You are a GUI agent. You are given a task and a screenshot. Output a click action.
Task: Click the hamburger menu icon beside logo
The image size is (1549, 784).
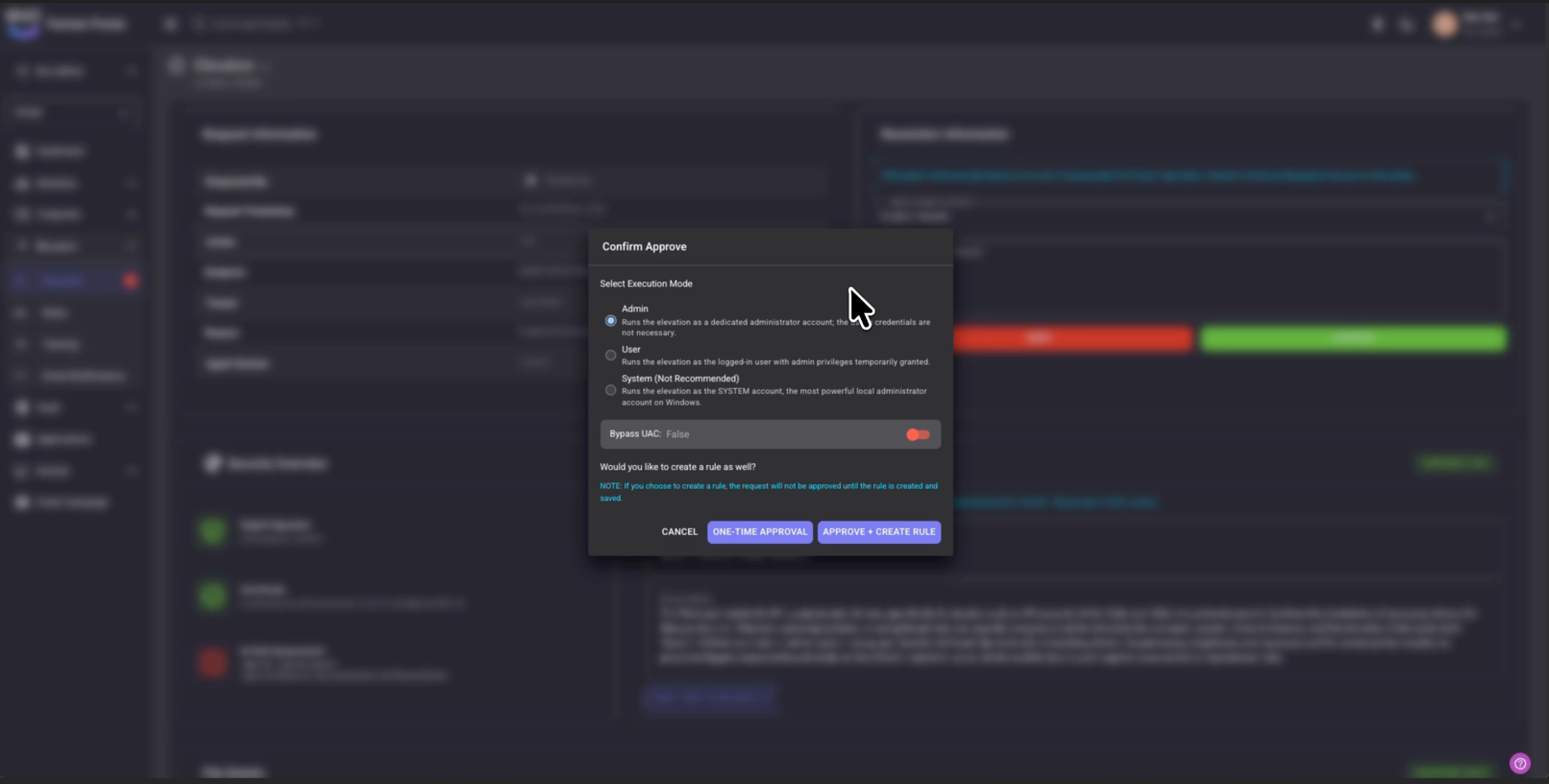coord(170,24)
